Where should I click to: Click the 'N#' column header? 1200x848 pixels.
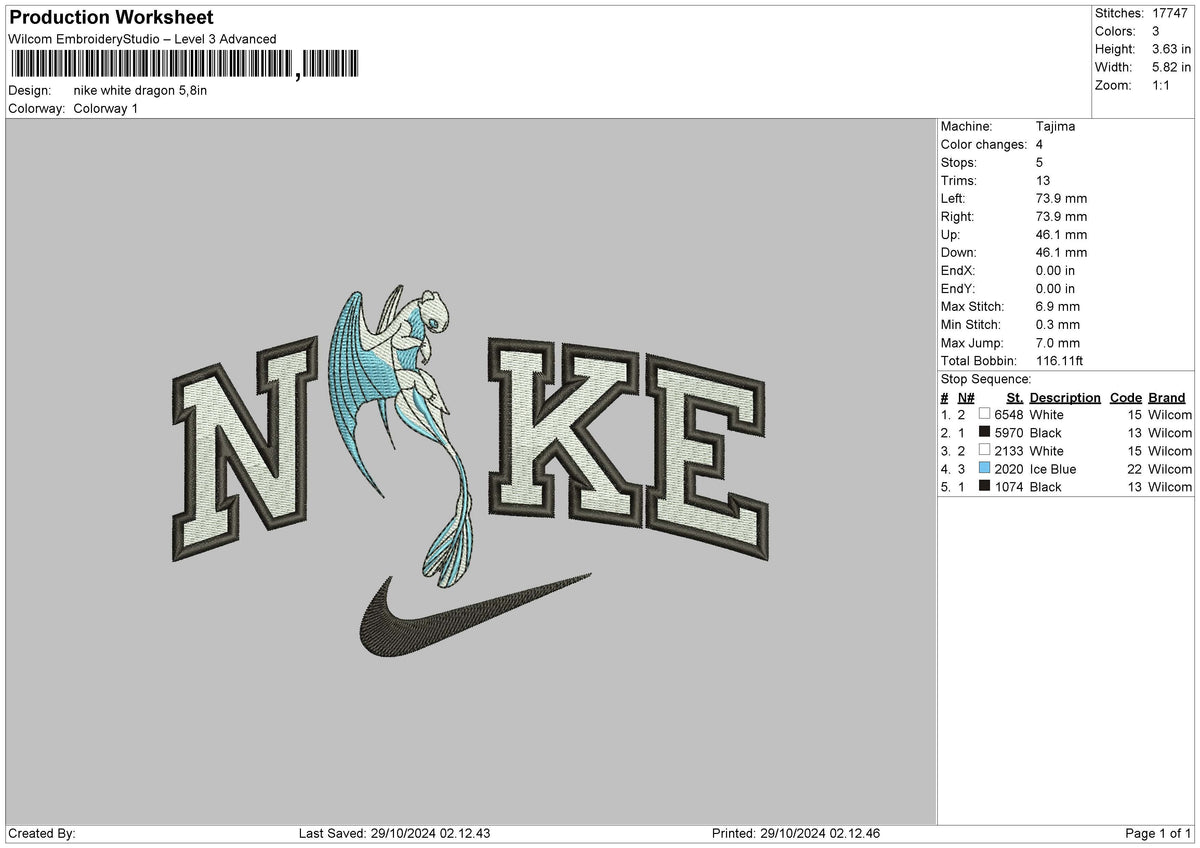[x=966, y=397]
